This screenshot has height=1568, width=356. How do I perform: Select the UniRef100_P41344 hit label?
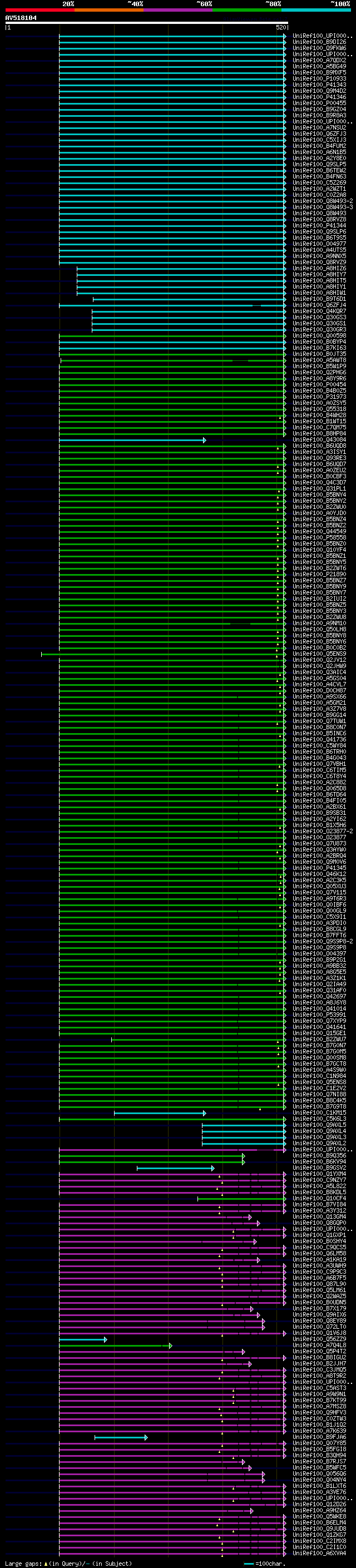[319, 226]
